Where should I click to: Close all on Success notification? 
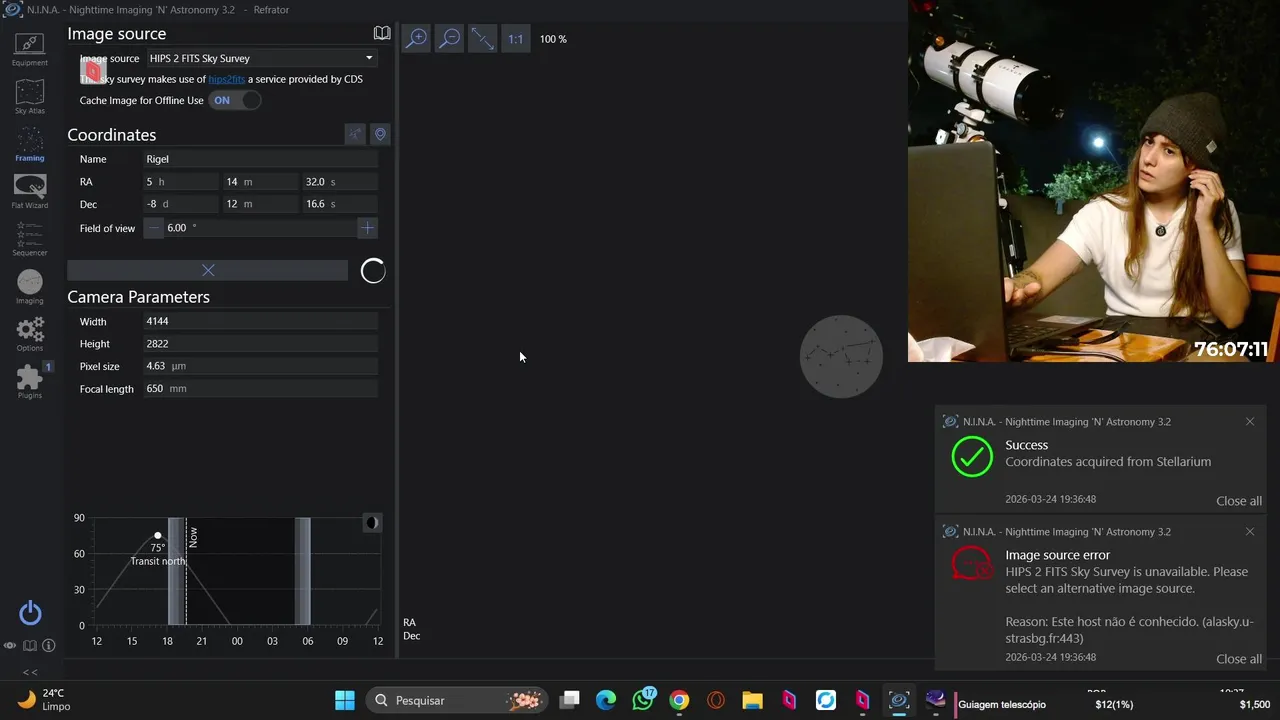click(1238, 501)
